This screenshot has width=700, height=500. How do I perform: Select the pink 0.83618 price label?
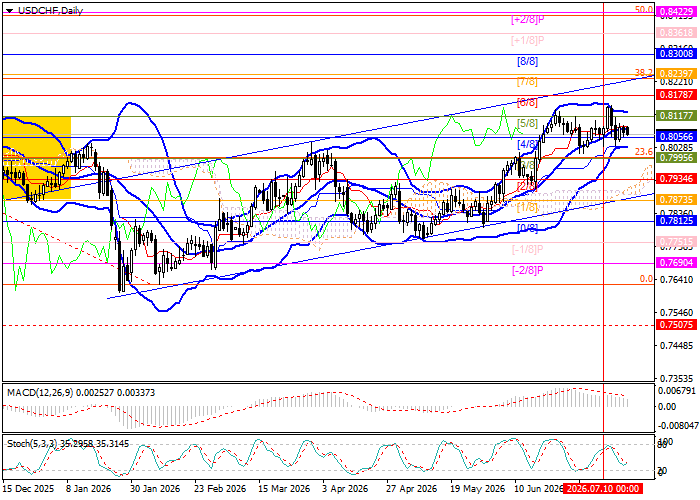tap(676, 33)
